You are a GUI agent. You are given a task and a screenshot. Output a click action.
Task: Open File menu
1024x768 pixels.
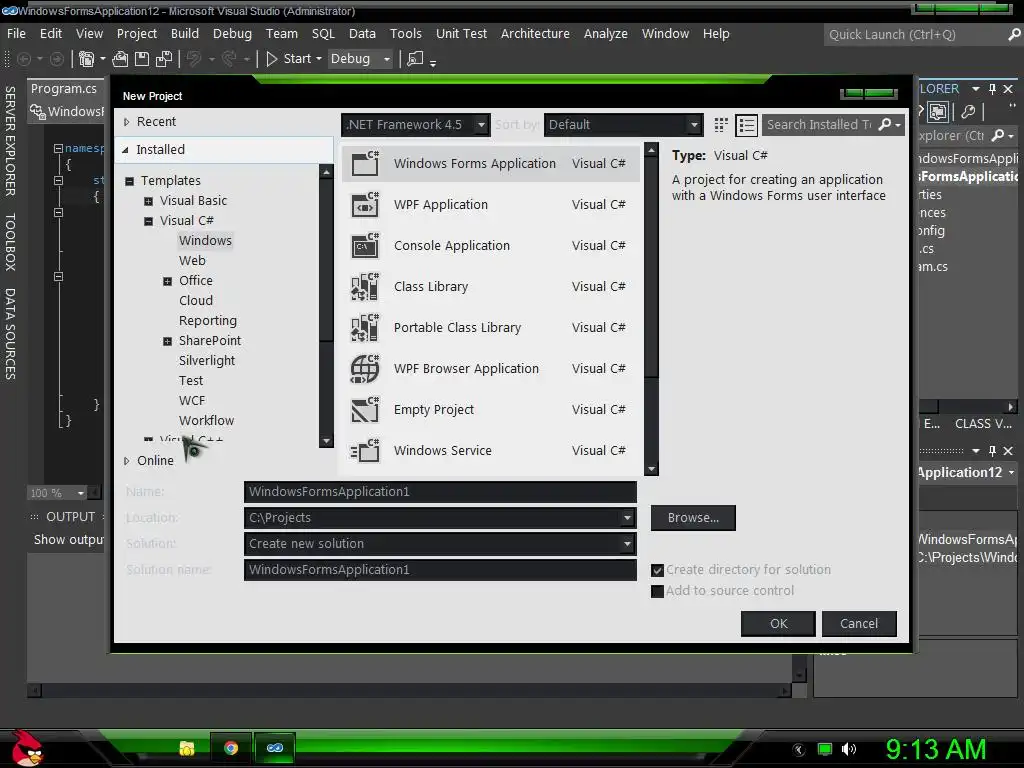[x=16, y=33]
